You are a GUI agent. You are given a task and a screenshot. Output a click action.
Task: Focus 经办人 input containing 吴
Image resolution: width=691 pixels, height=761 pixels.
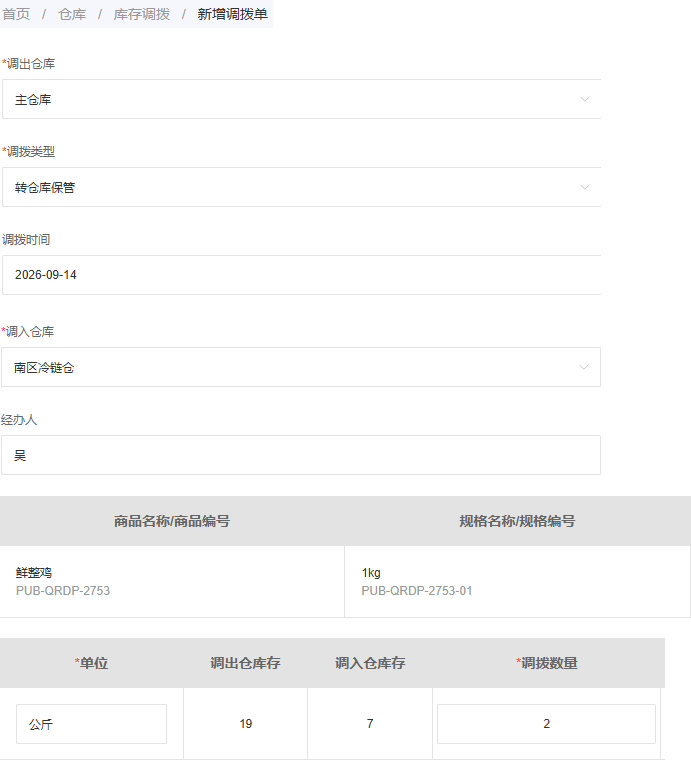[301, 455]
